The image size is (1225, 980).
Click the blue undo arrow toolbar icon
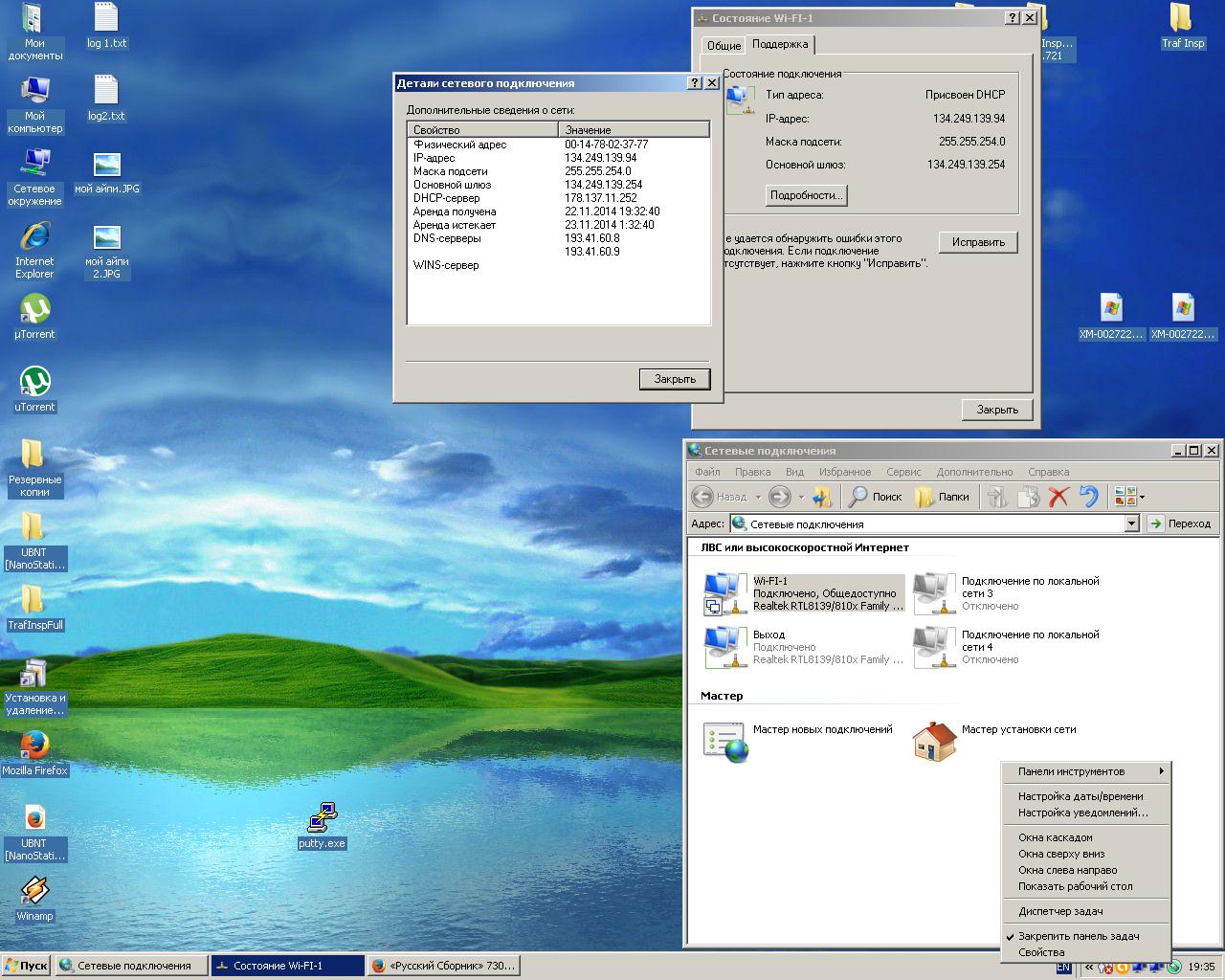[1088, 497]
